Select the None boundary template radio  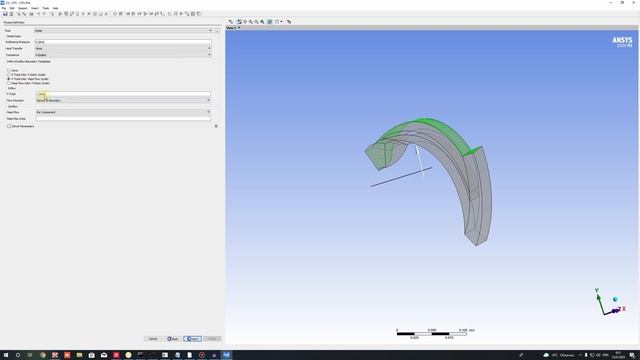(x=9, y=70)
